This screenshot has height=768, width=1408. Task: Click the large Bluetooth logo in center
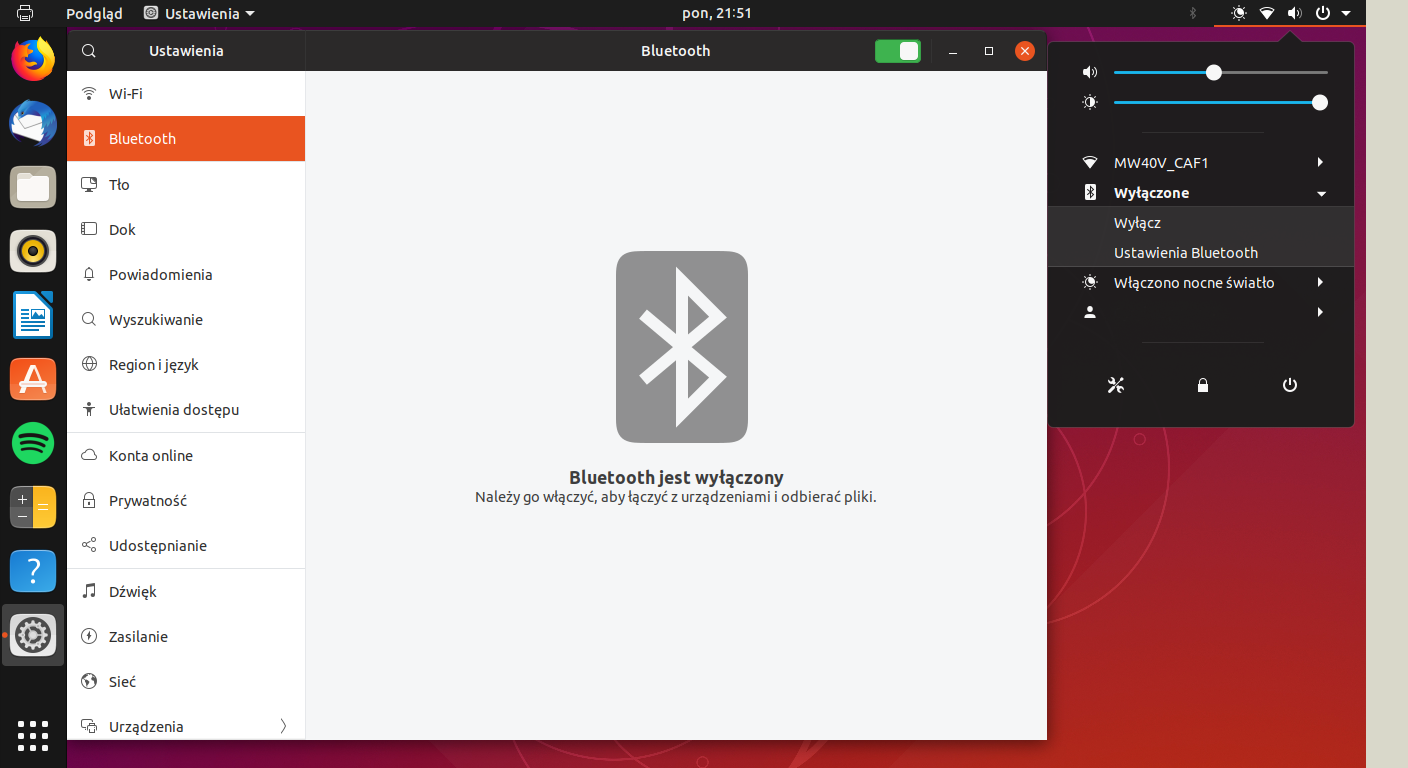682,347
